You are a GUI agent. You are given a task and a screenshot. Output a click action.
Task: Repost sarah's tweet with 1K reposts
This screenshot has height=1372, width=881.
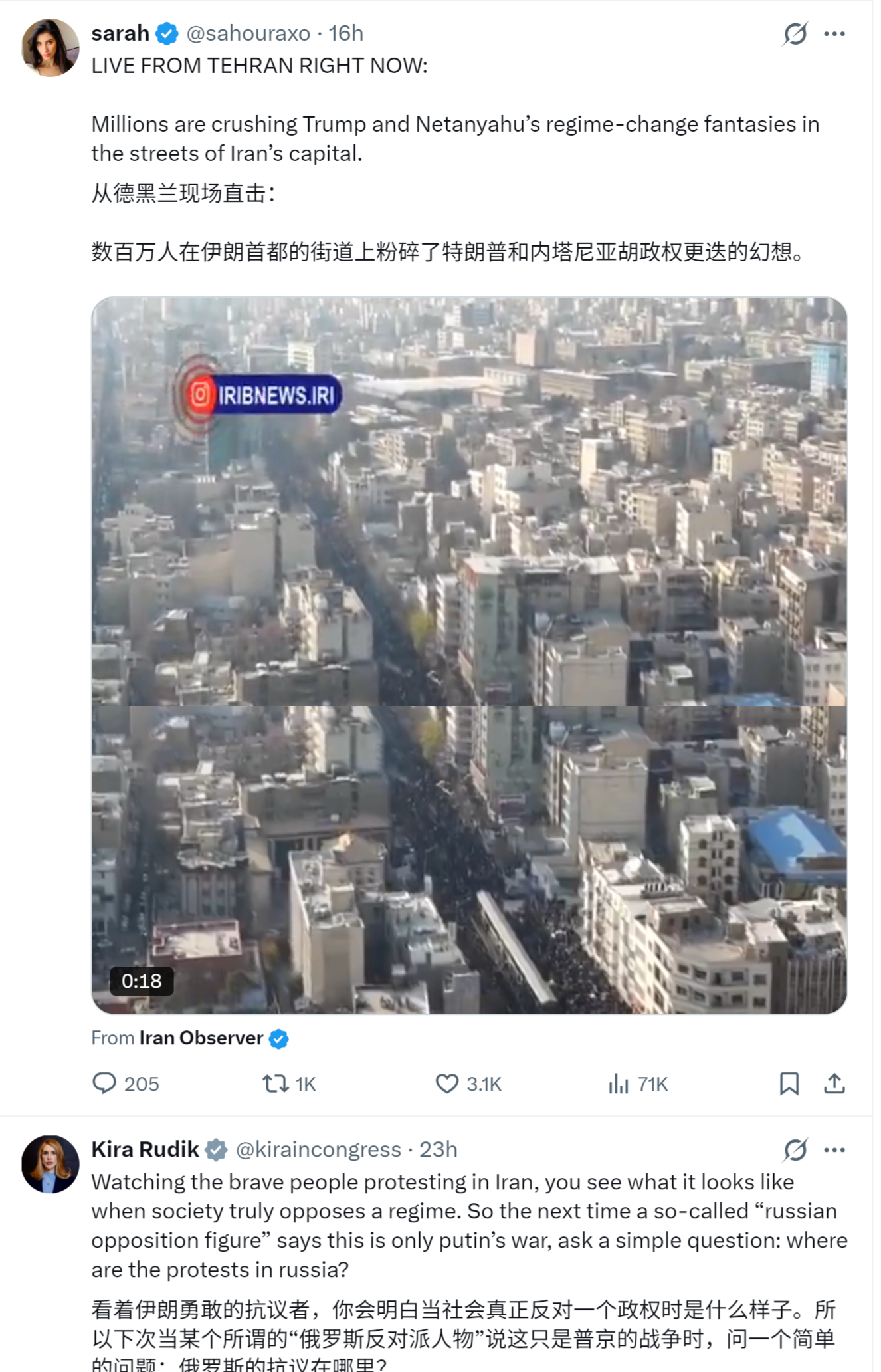click(x=289, y=1084)
